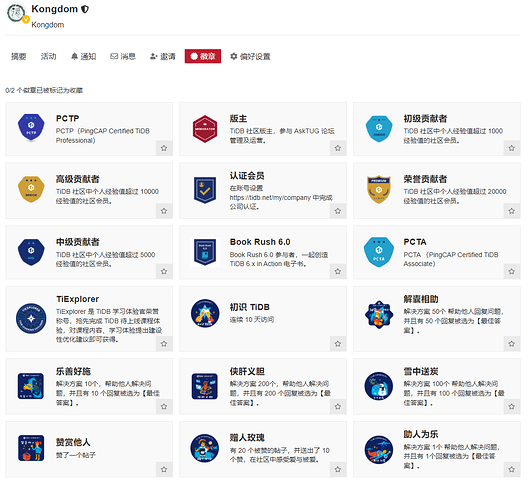The width and height of the screenshot is (531, 500).
Task: Open the 偏好设置 preferences tab
Action: click(x=250, y=56)
